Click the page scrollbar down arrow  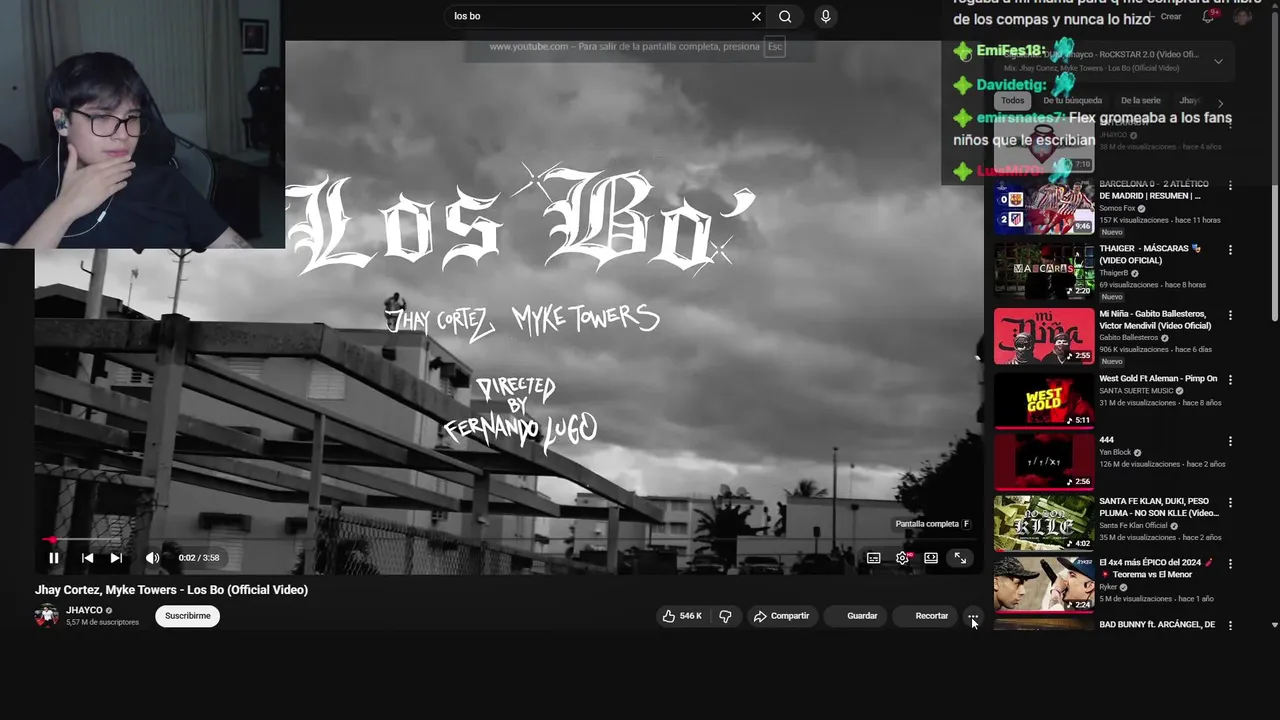tap(1274, 625)
